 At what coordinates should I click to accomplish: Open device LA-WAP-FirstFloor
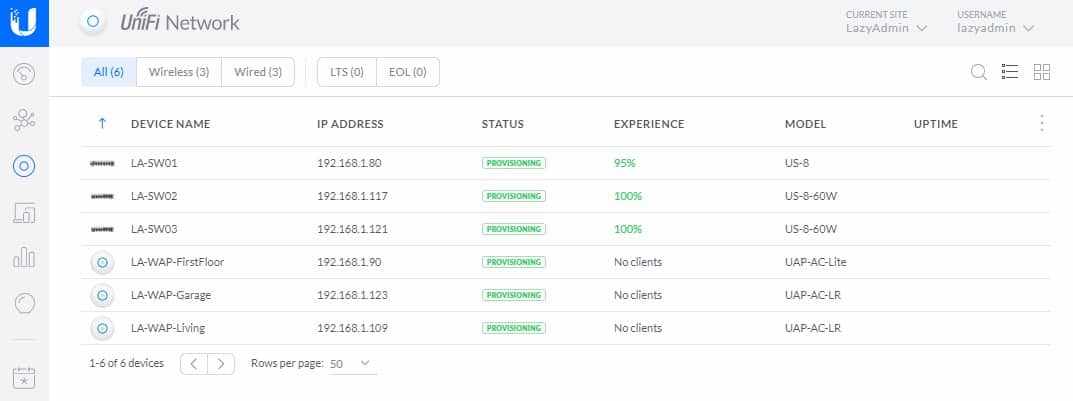click(x=177, y=262)
